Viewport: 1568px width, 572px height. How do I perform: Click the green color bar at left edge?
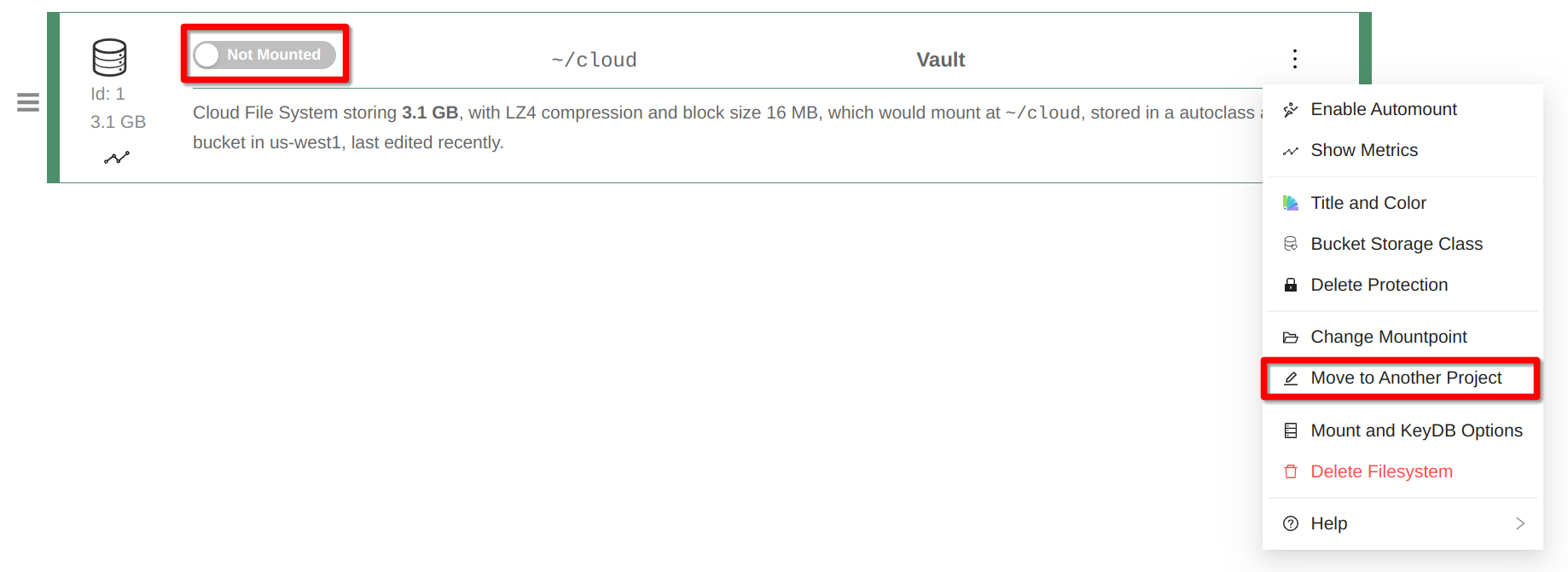click(53, 97)
